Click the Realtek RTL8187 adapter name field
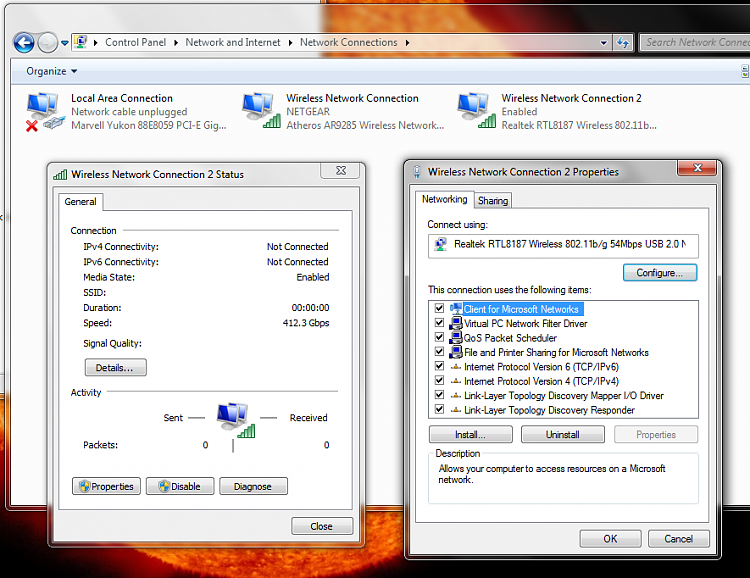The height and width of the screenshot is (578, 750). coord(563,246)
